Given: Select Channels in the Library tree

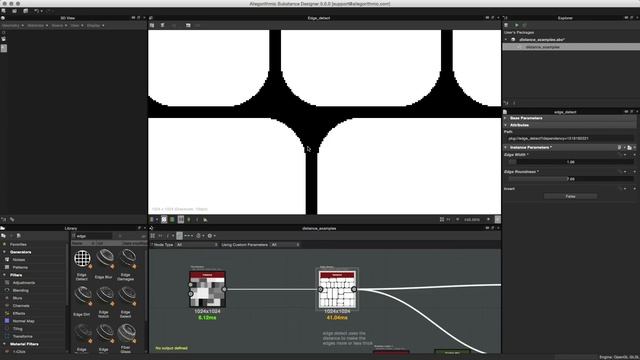Looking at the screenshot, I should [21, 306].
